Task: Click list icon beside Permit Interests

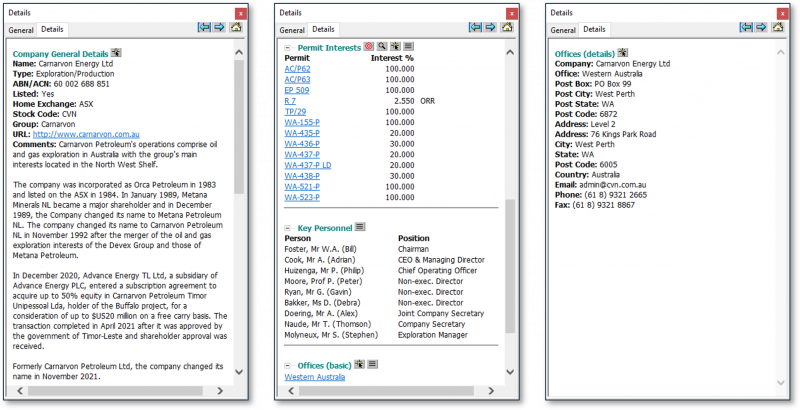Action: tap(408, 46)
